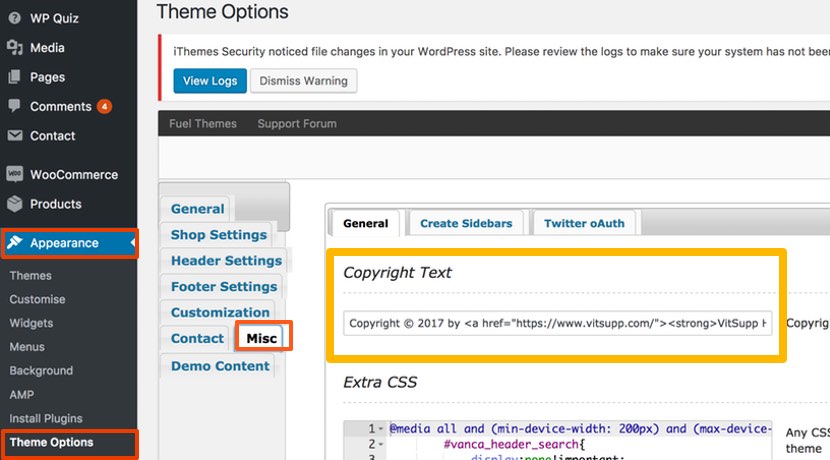Viewport: 830px width, 460px height.
Task: Open Themes submenu link
Action: (x=30, y=276)
